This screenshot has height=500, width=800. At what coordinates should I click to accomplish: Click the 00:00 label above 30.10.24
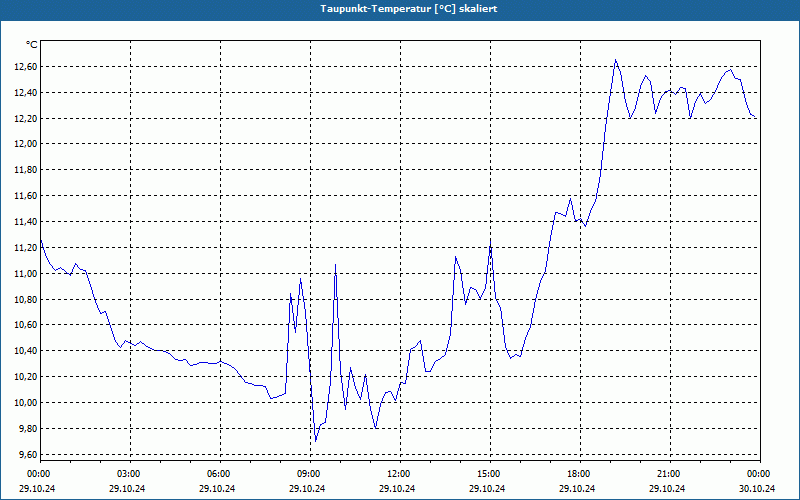click(760, 474)
